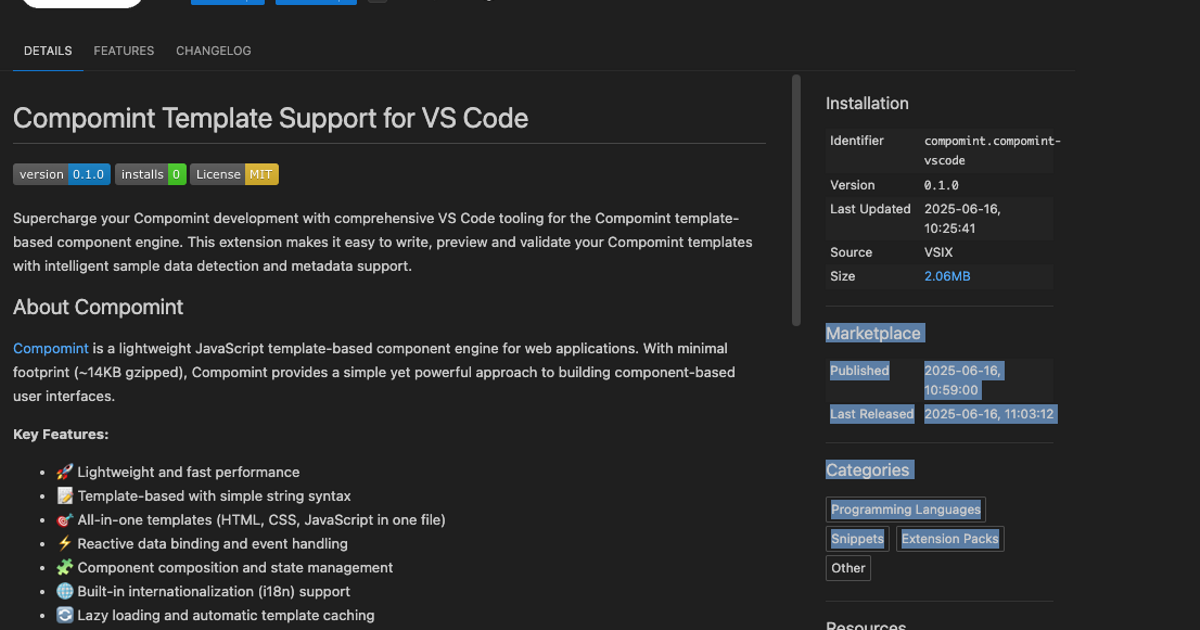Click the globe emoji beside internationalization support
1200x630 pixels.
tap(65, 592)
